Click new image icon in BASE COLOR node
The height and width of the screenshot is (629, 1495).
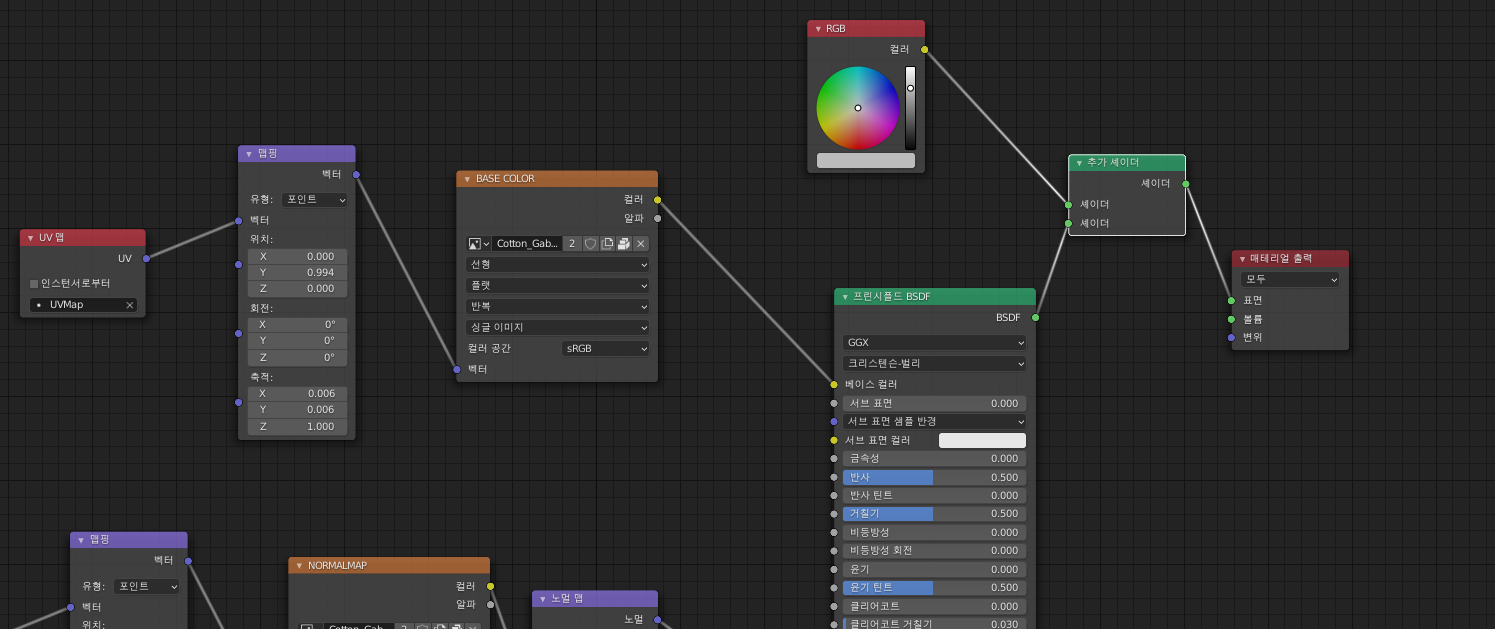(607, 243)
